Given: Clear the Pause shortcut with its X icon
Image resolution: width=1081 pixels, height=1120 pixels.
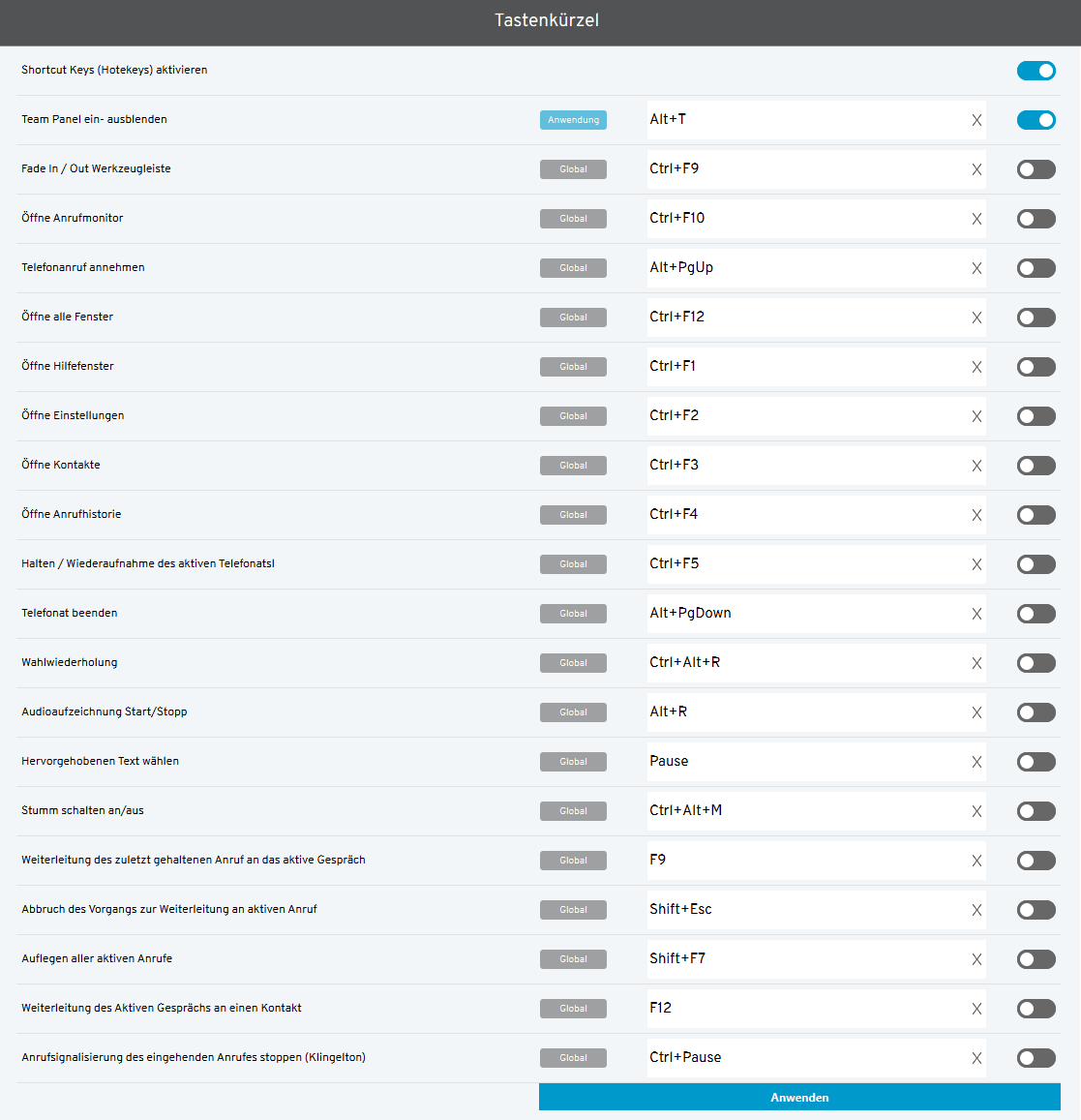Looking at the screenshot, I should [x=976, y=762].
